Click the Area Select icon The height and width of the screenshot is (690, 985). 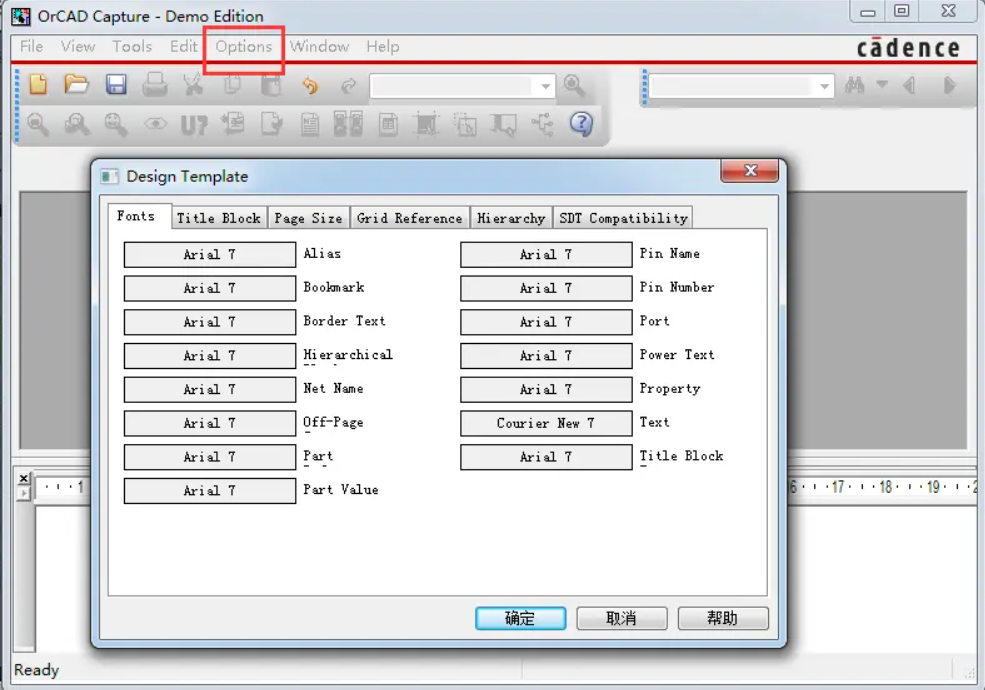(465, 124)
